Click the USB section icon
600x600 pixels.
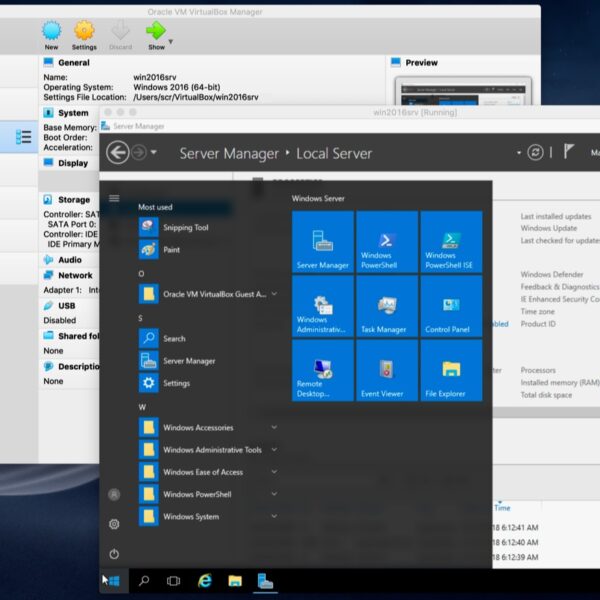[x=48, y=305]
